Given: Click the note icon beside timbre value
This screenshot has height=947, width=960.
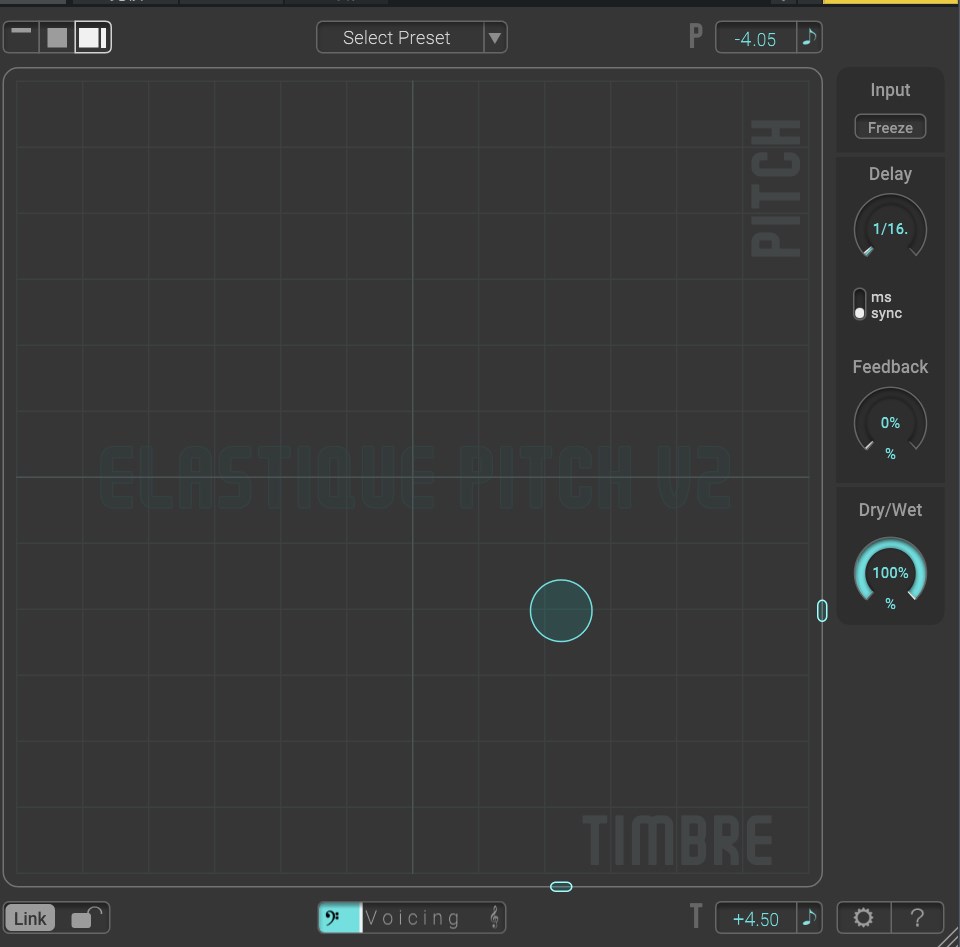Looking at the screenshot, I should [x=809, y=917].
